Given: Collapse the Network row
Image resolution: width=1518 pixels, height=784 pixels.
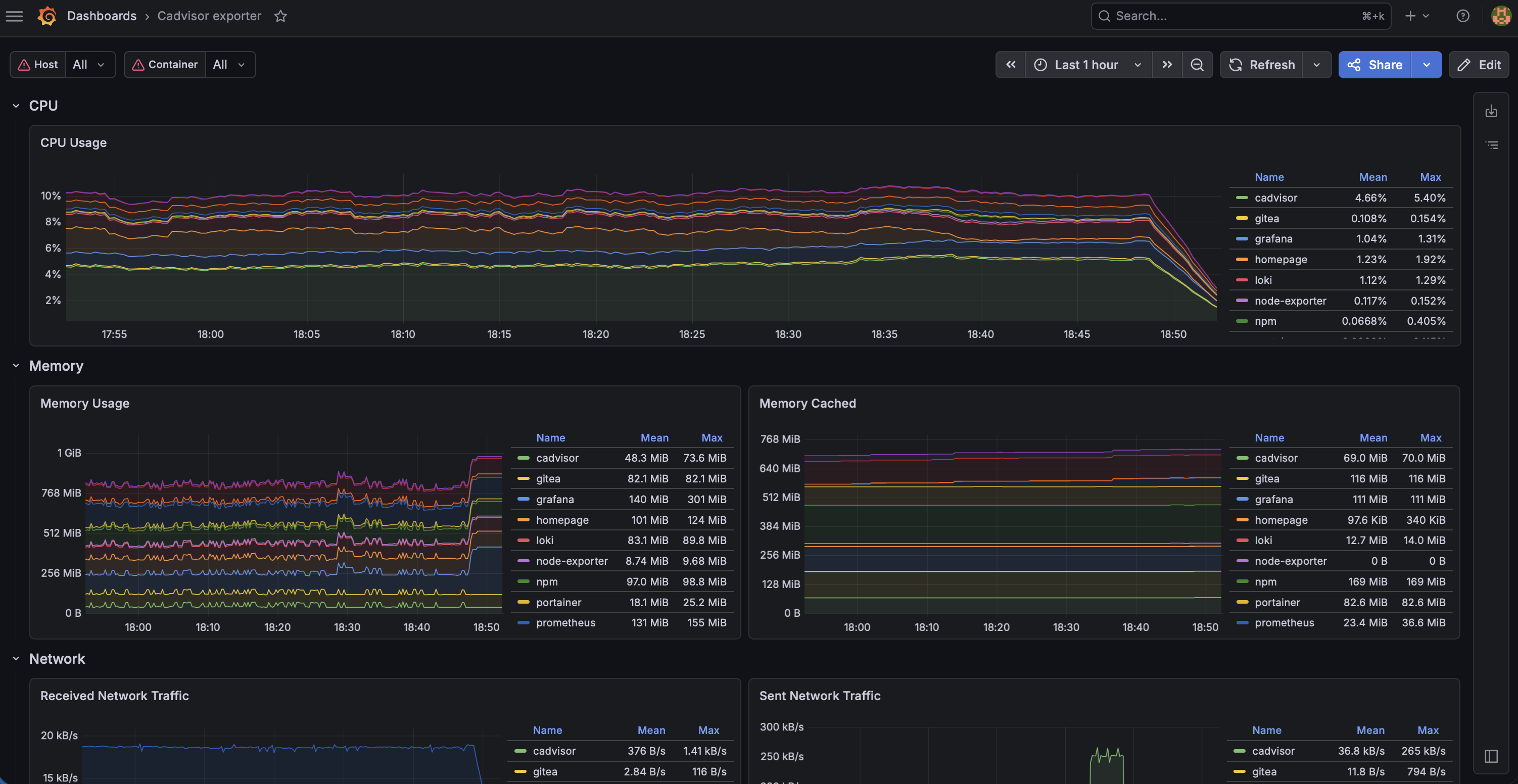Looking at the screenshot, I should tap(16, 659).
